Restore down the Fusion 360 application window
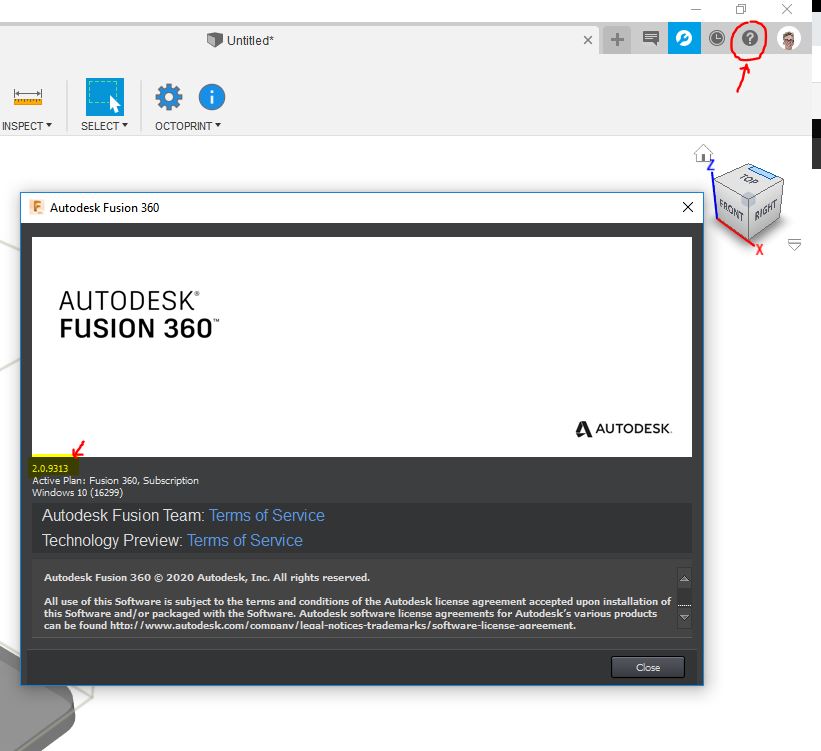821x751 pixels. coord(740,9)
